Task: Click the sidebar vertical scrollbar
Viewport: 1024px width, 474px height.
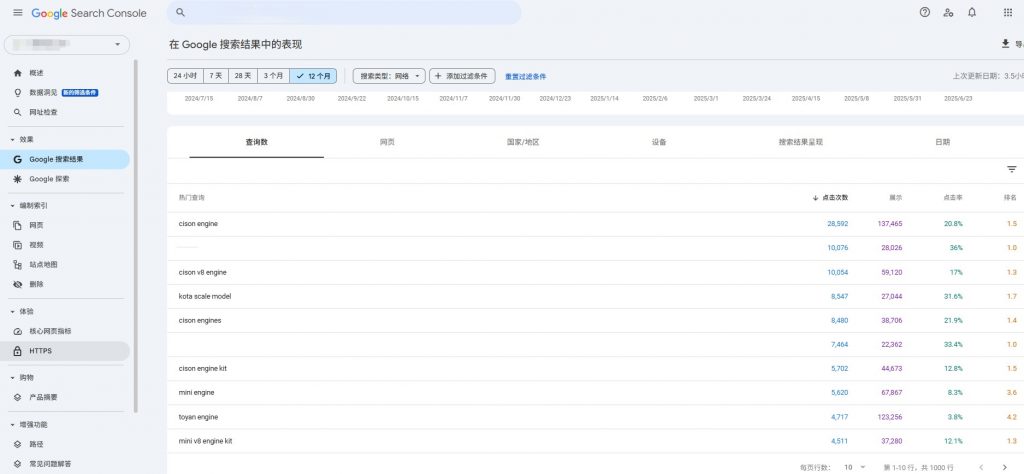Action: pos(135,235)
